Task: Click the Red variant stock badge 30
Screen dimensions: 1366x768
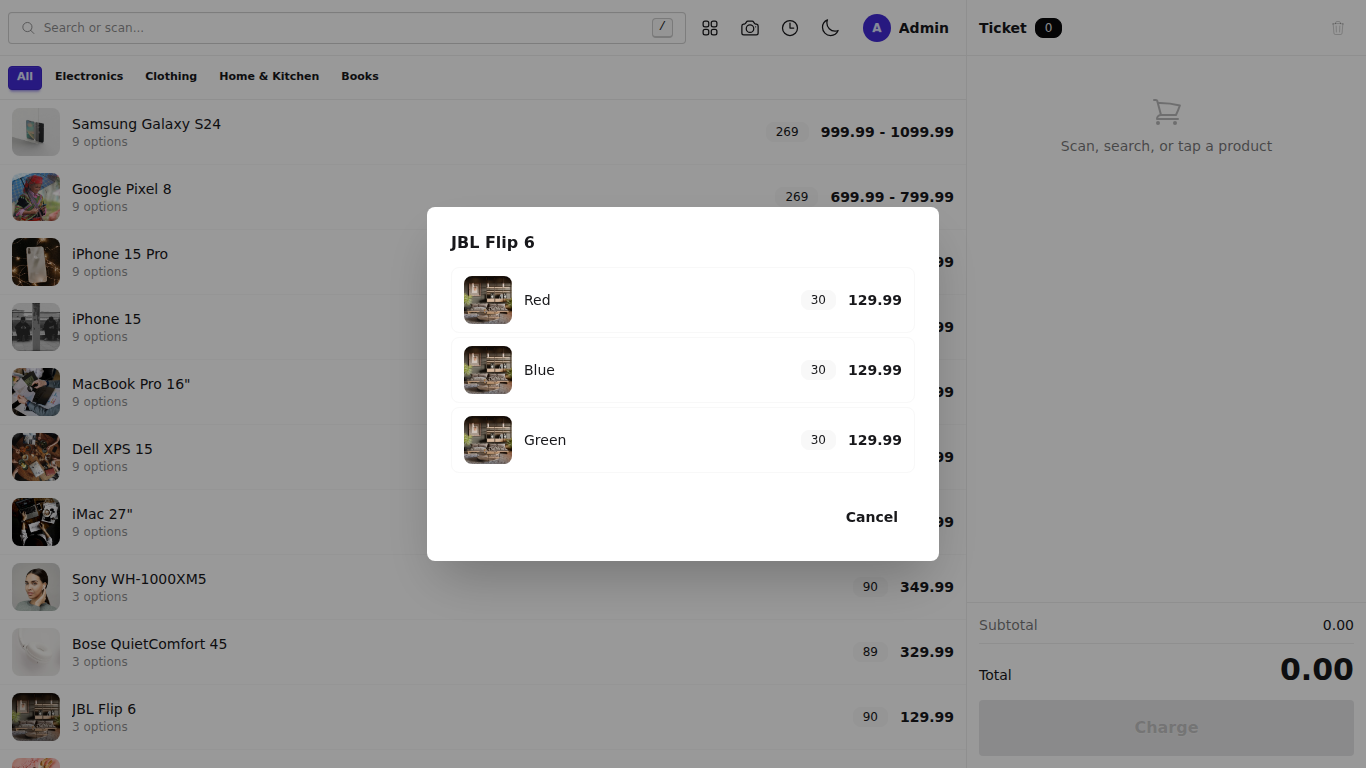Action: (x=818, y=300)
